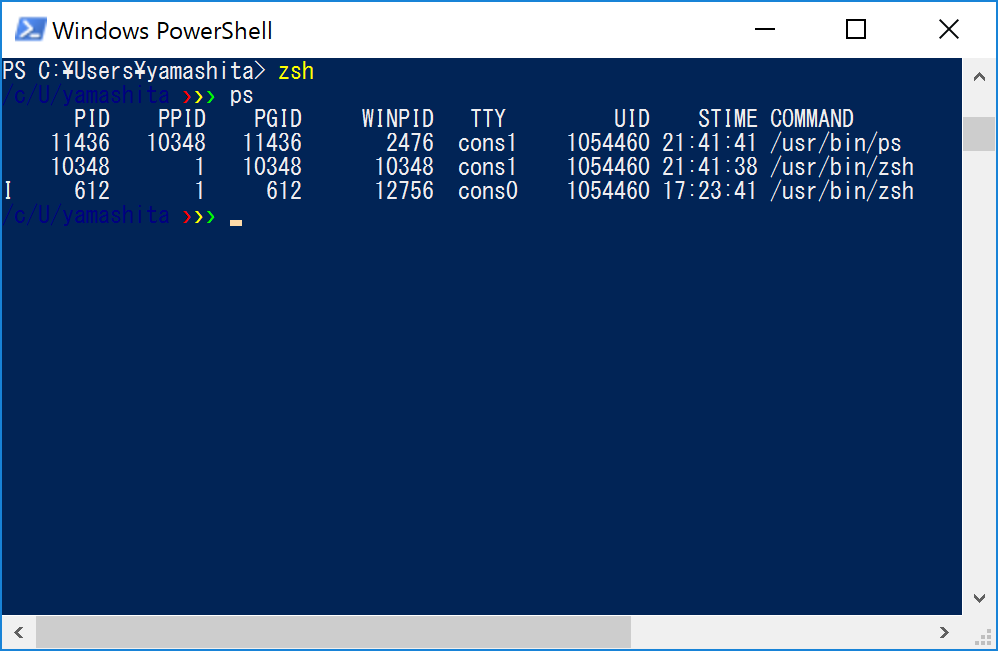Click the 'I' status flag on the last row

[x=8, y=191]
